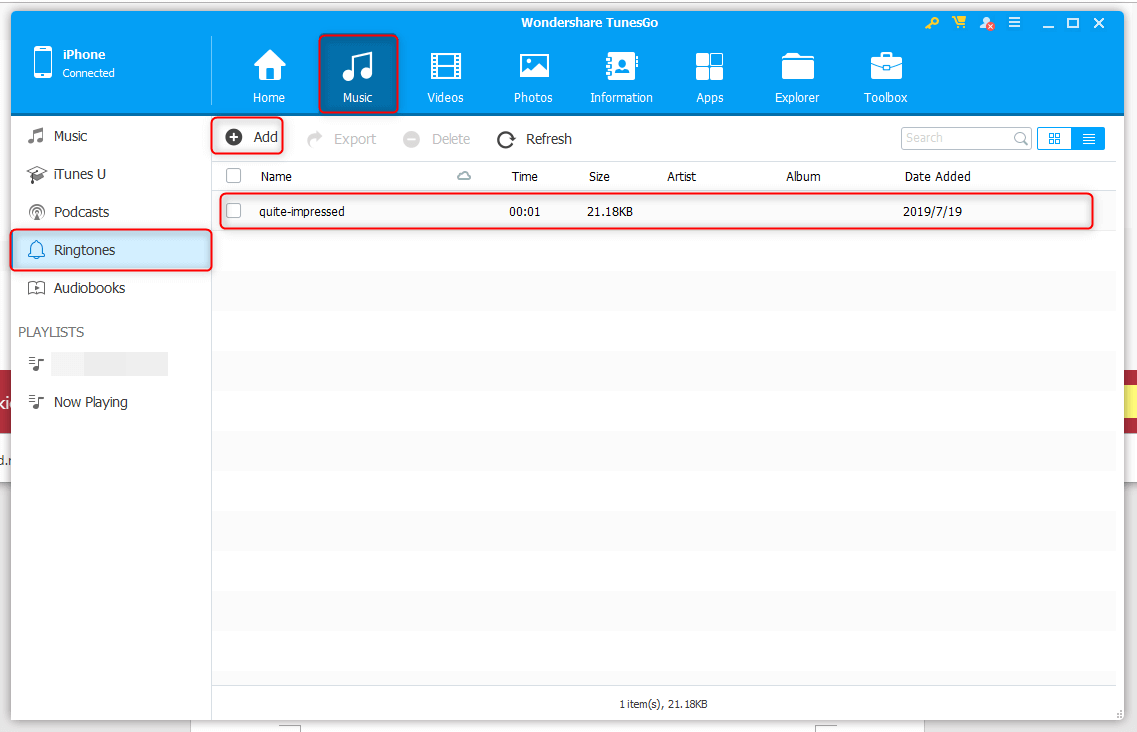
Task: Add a new ringtone file
Action: click(247, 138)
